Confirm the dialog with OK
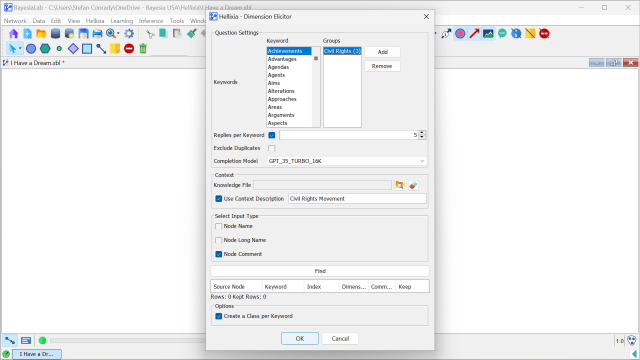This screenshot has height=360, width=640. click(300, 339)
